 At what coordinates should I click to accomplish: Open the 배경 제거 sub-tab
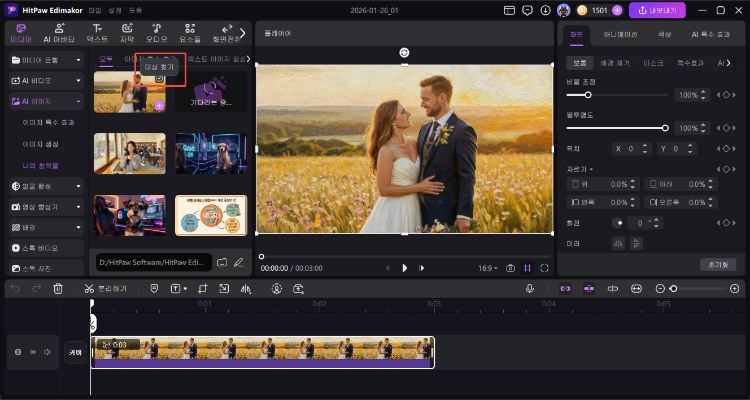617,62
